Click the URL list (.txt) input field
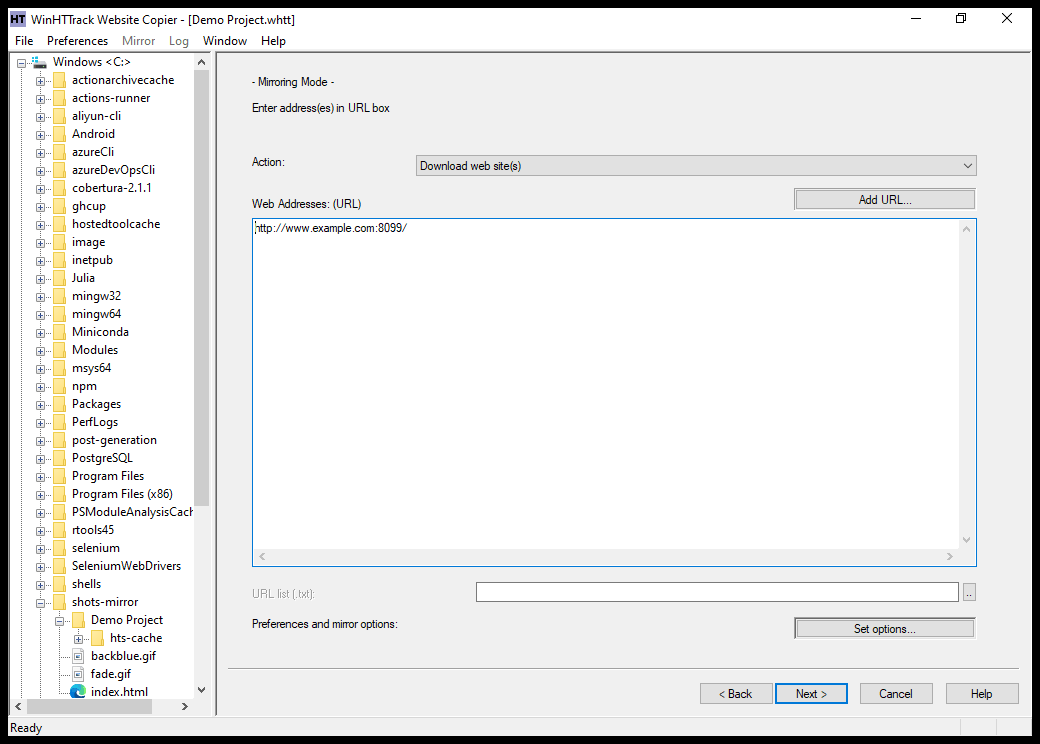 pyautogui.click(x=717, y=592)
